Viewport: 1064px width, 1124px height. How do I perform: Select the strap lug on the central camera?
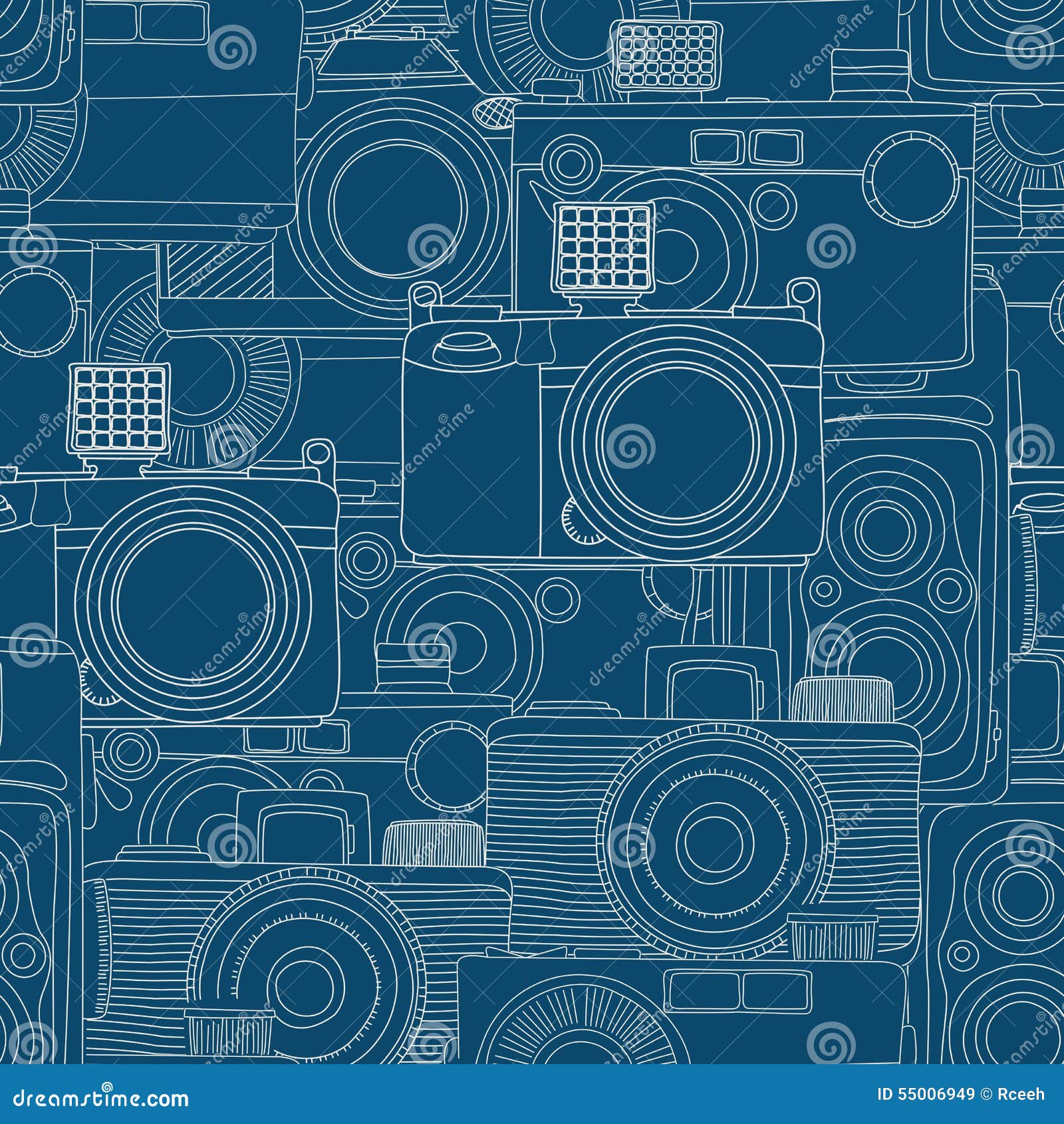(424, 297)
